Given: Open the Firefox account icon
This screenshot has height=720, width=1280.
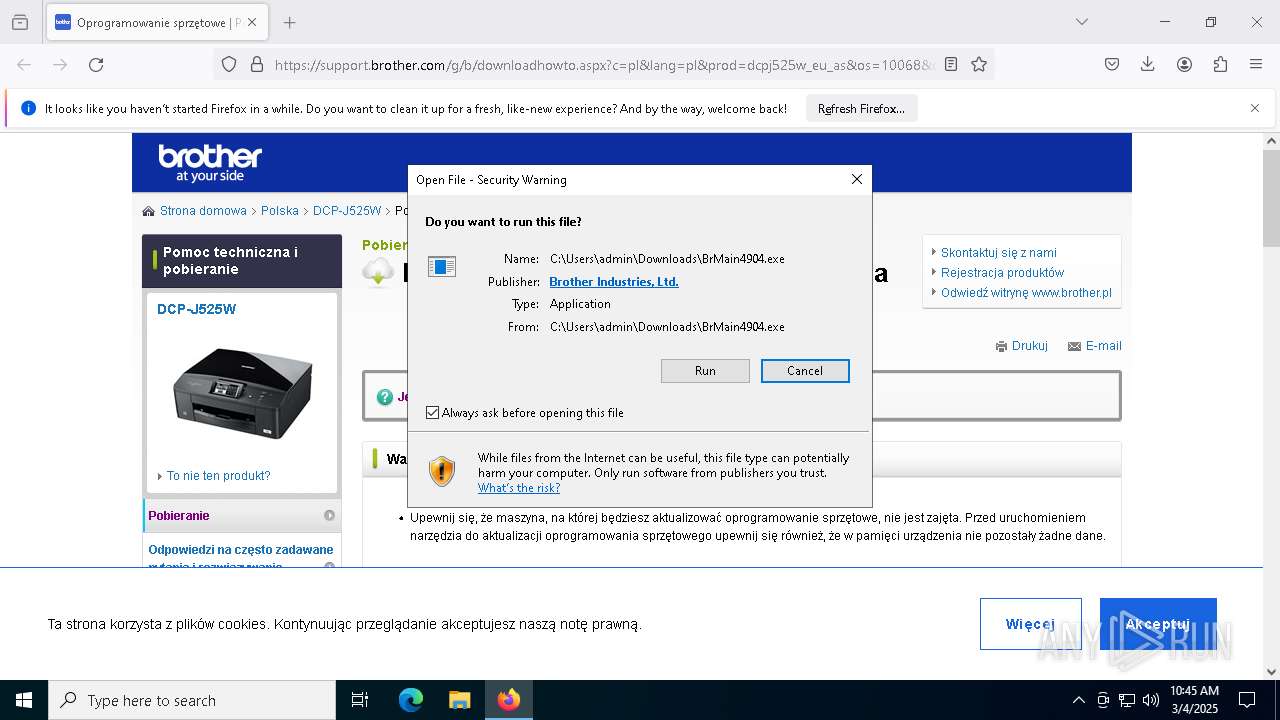Looking at the screenshot, I should (x=1184, y=64).
